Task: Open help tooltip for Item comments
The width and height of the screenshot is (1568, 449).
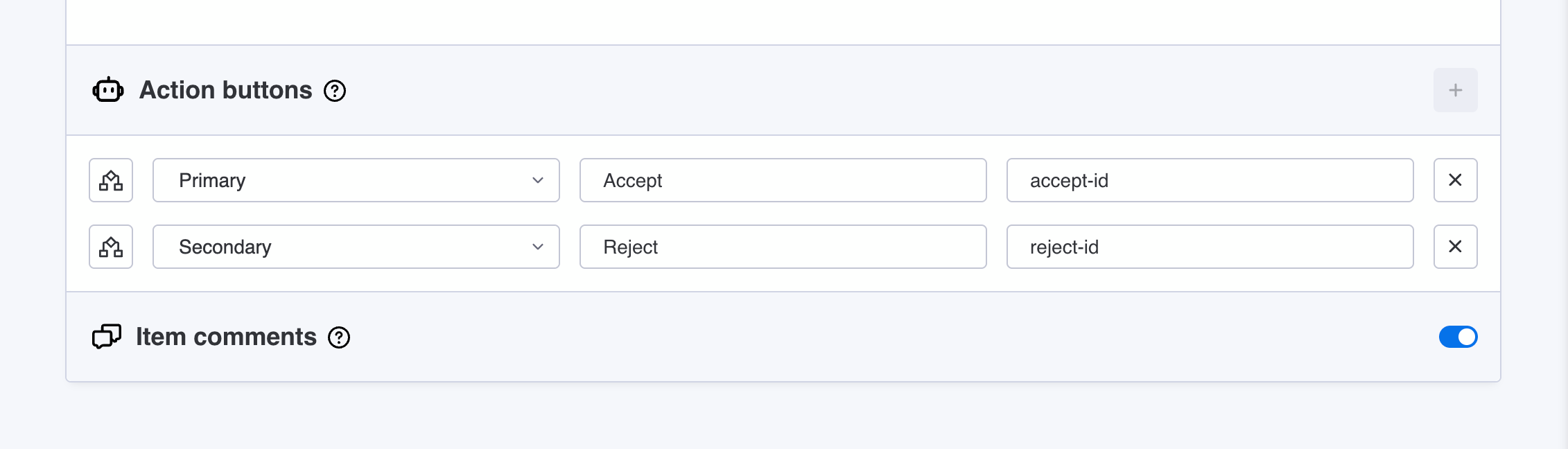Action: (339, 337)
